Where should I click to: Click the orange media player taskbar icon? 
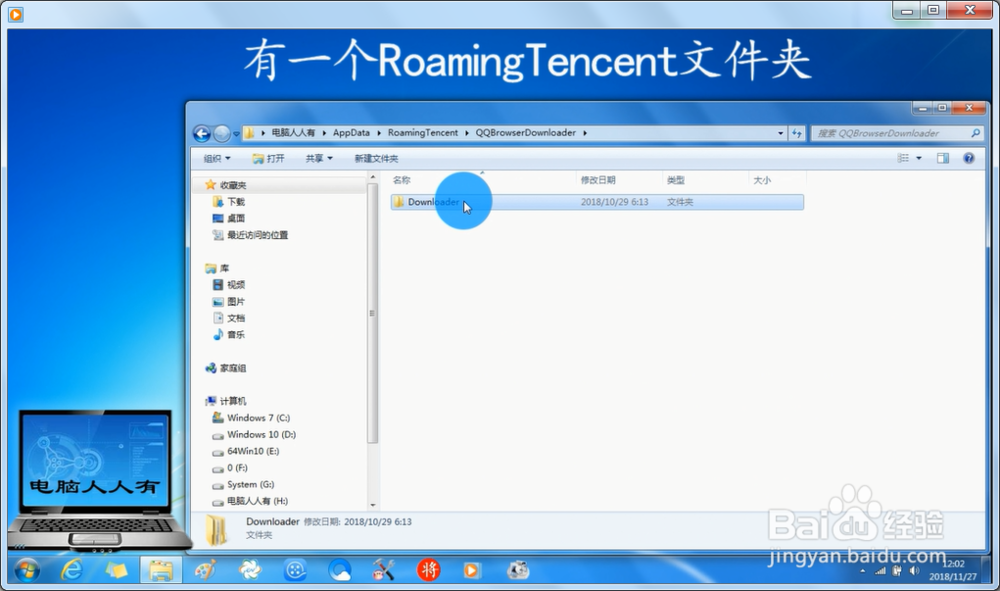471,570
